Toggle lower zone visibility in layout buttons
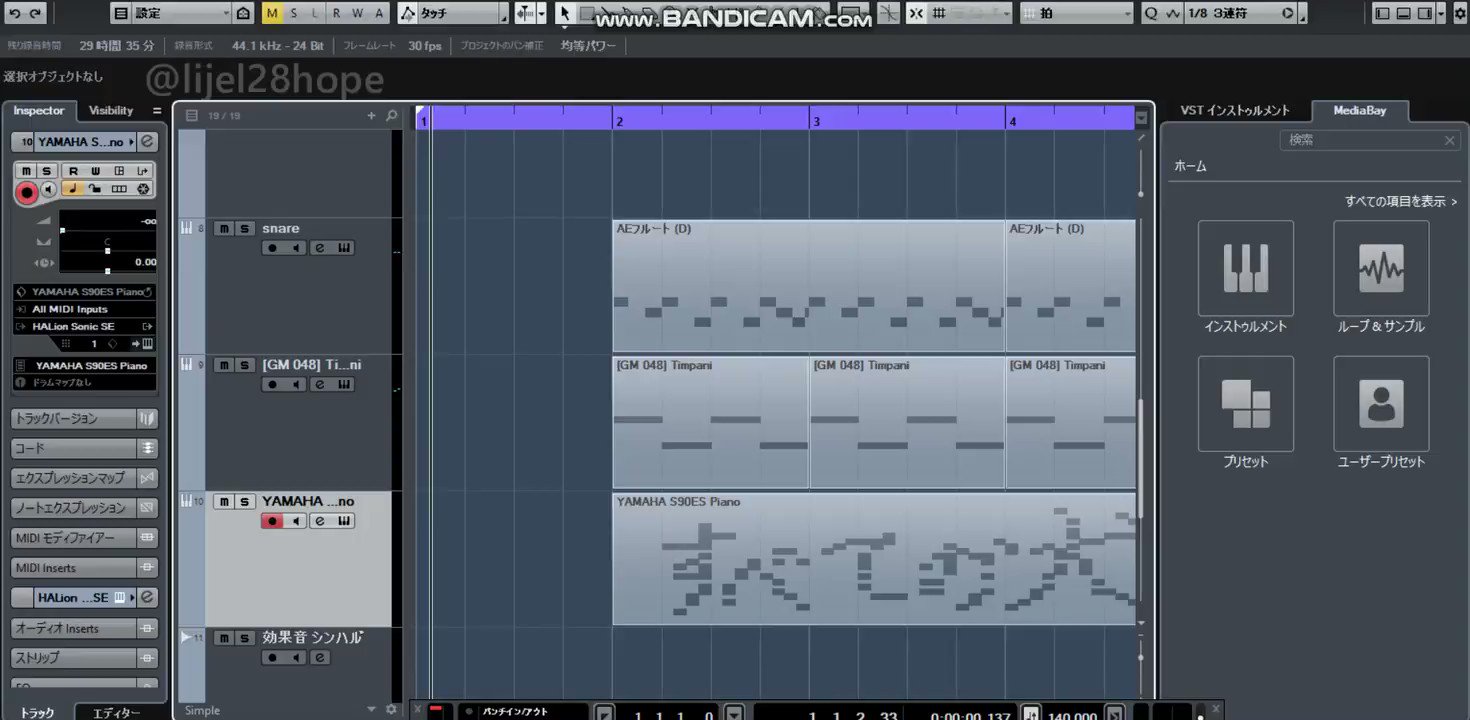This screenshot has width=1470, height=720. (1402, 13)
